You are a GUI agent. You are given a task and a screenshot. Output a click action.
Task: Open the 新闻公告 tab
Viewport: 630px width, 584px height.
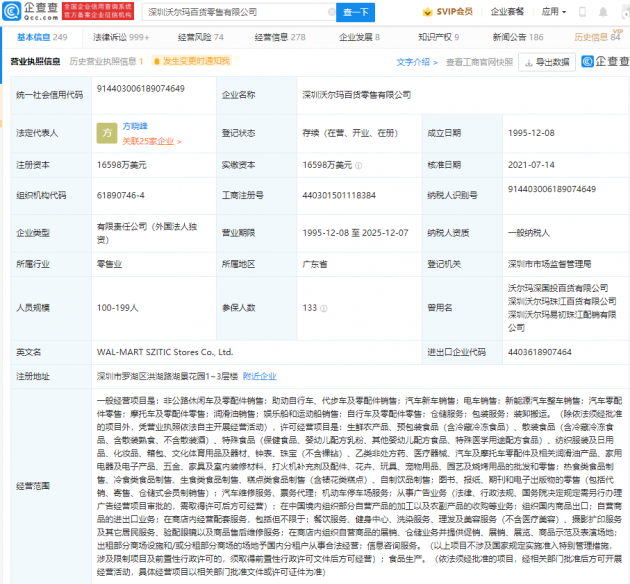click(518, 37)
